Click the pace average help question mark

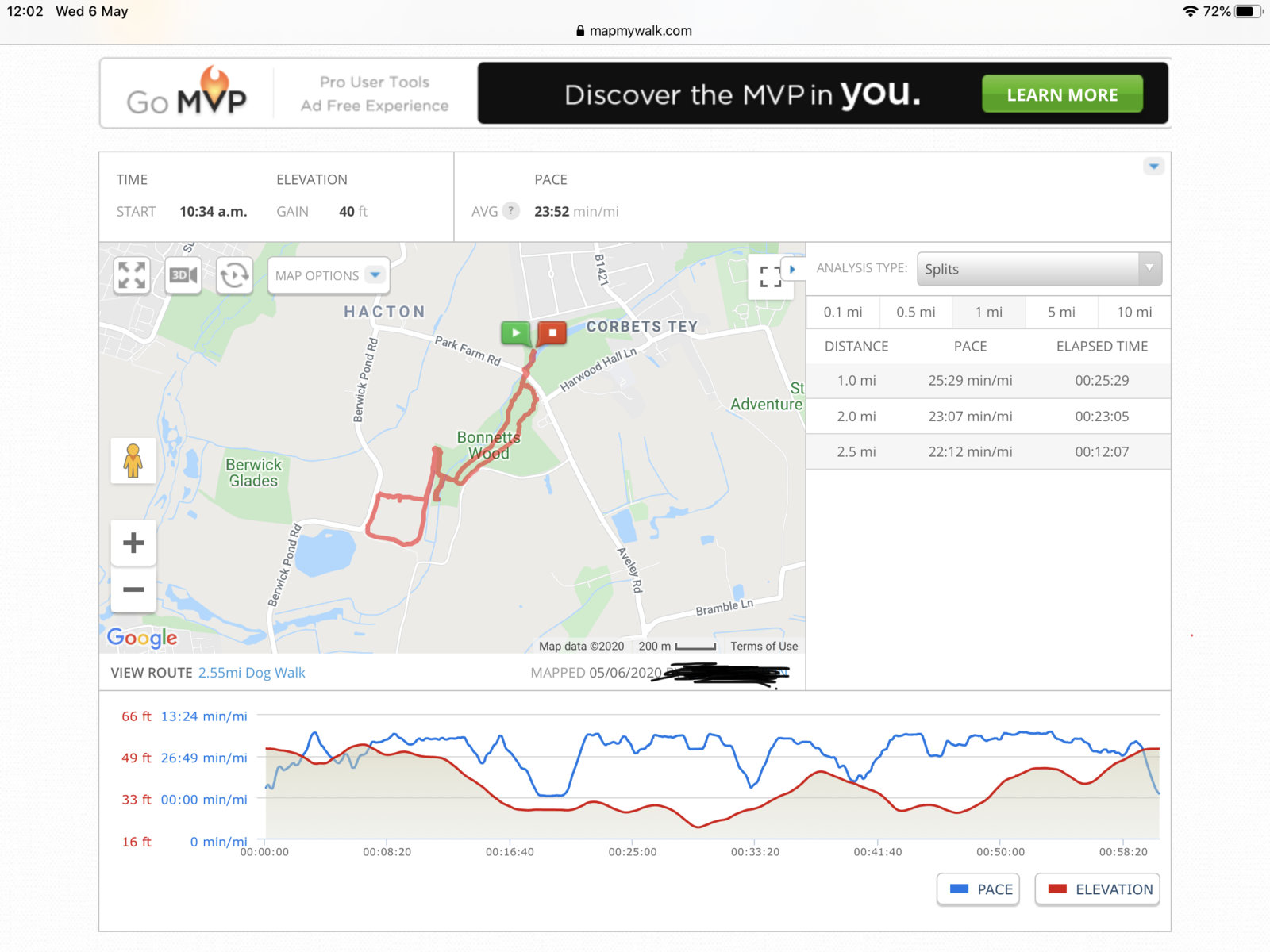click(512, 211)
